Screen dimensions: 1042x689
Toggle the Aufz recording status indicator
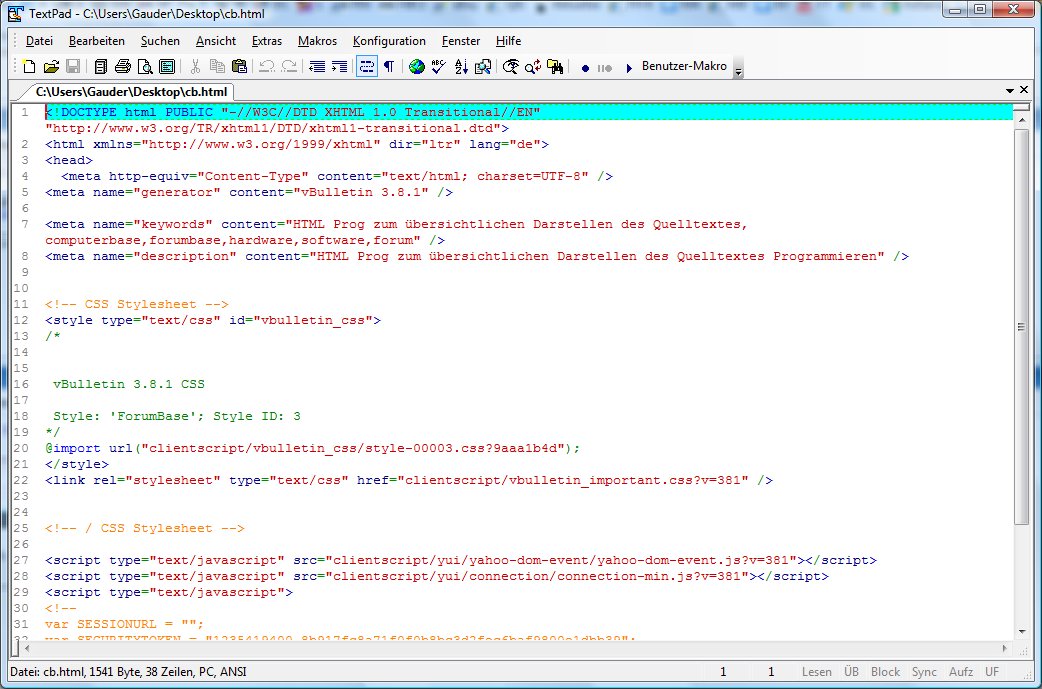(x=961, y=672)
